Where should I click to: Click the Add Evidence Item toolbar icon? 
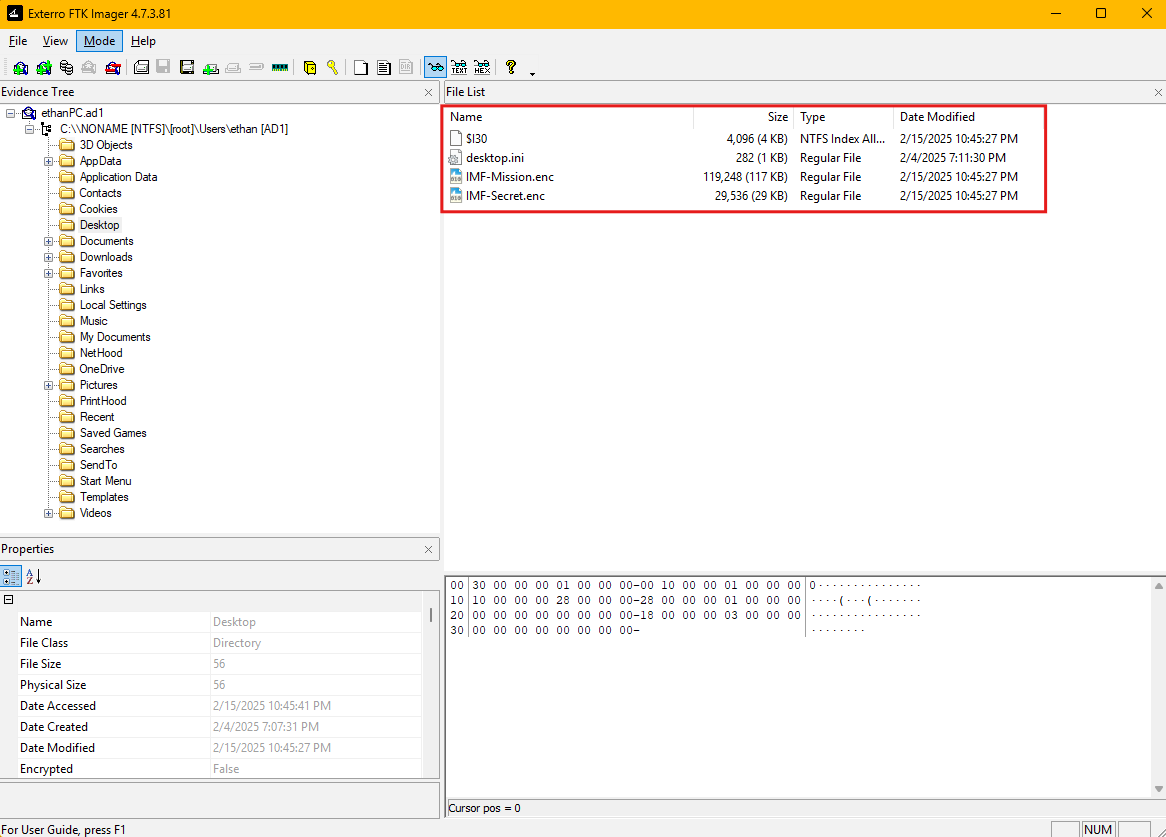pos(20,68)
